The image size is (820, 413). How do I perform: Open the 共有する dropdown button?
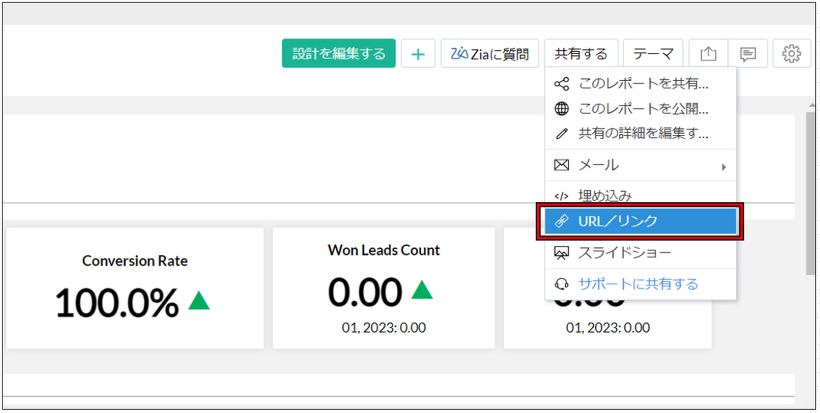(x=581, y=54)
